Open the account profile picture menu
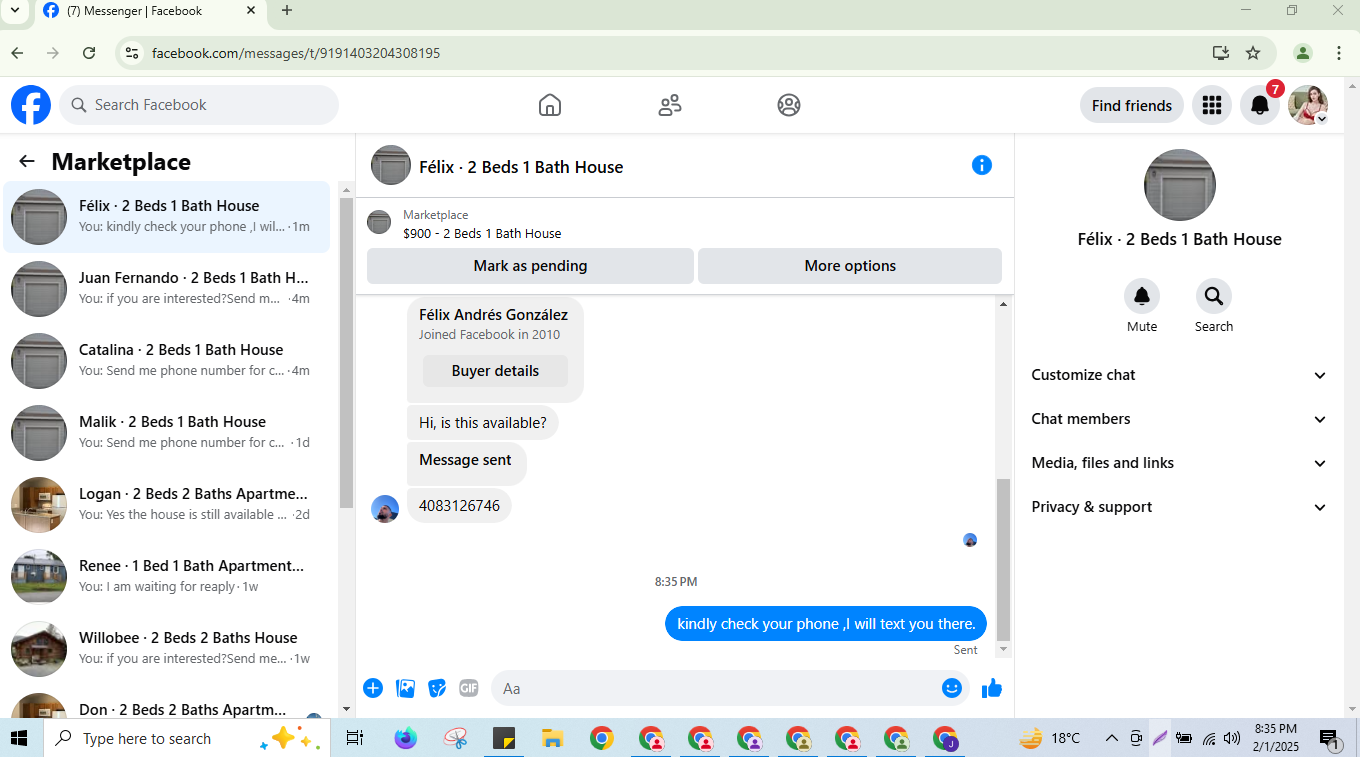Viewport: 1360px width, 757px height. 1308,105
